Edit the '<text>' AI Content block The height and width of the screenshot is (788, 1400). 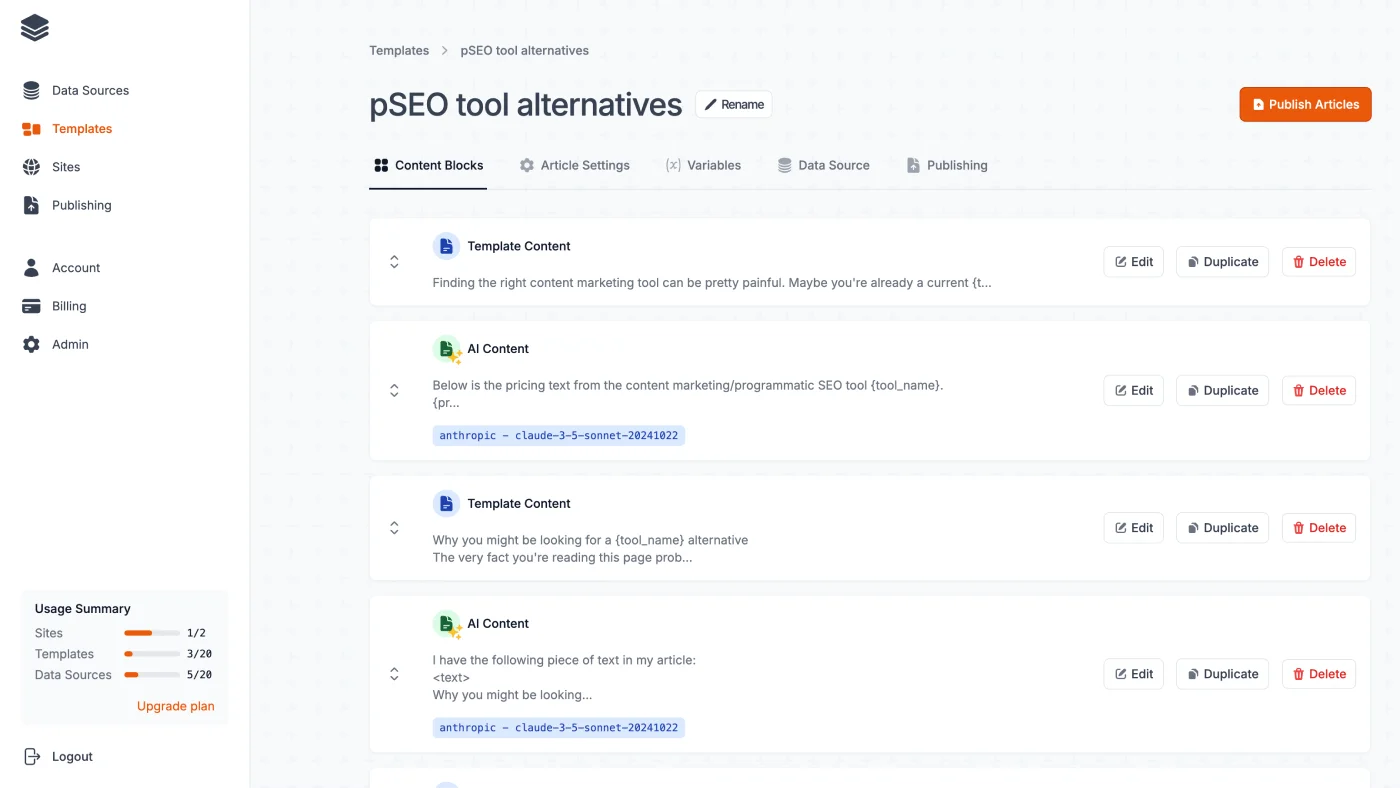1133,674
